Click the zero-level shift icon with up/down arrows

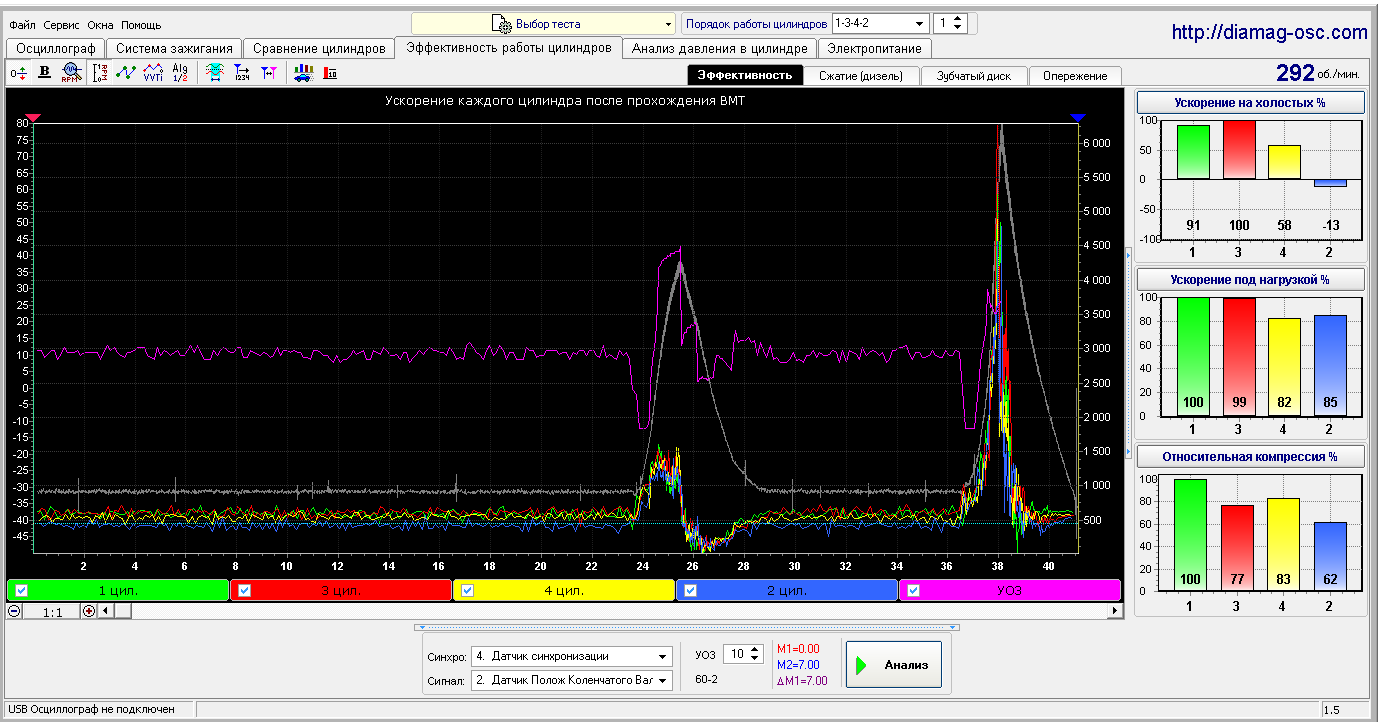coord(19,72)
